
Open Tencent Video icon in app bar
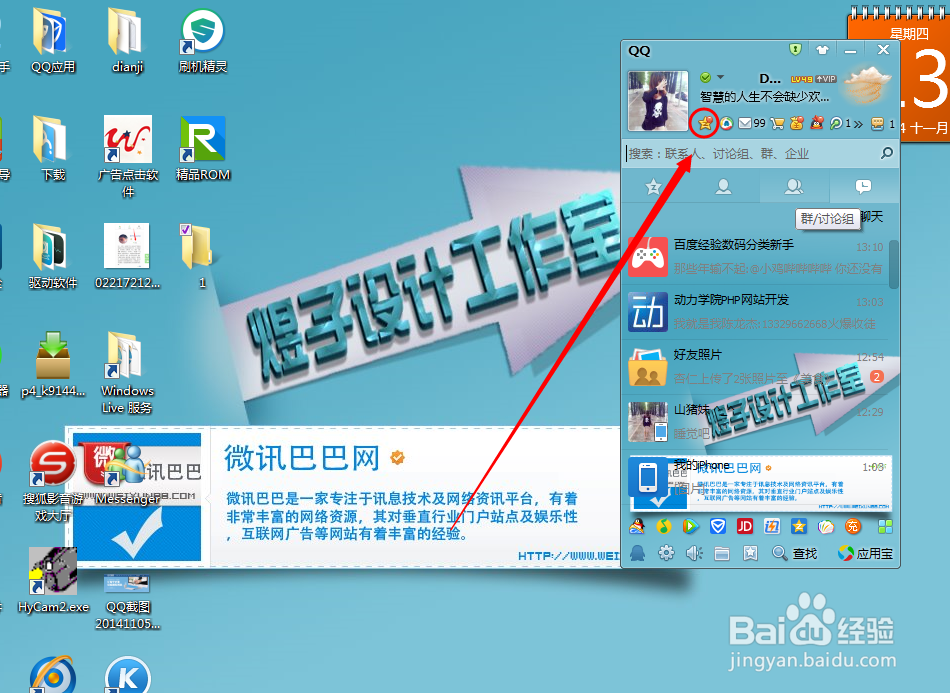click(690, 526)
